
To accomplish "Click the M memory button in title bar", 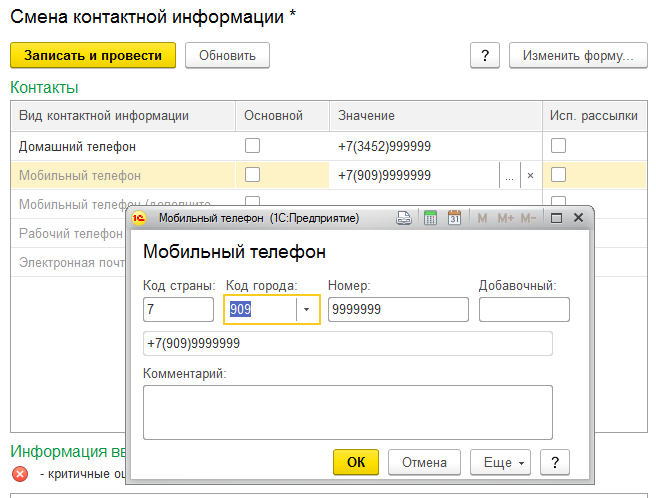I will point(482,217).
